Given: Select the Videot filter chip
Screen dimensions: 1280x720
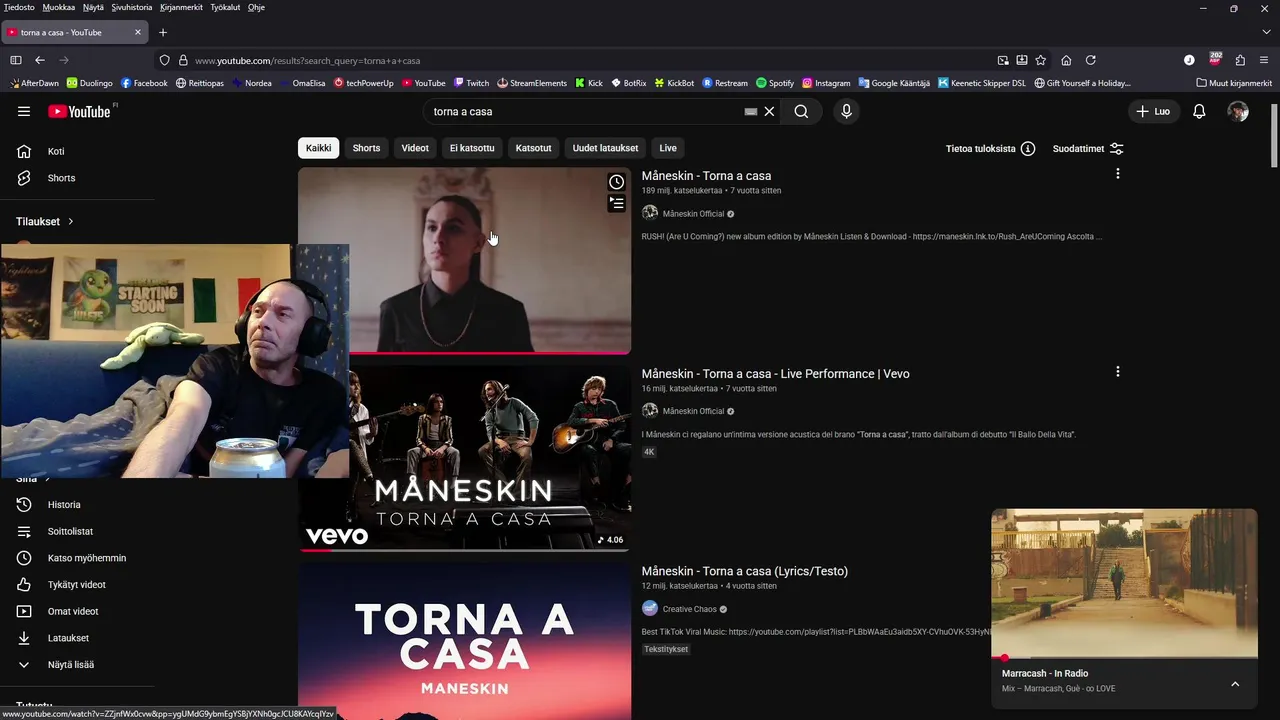Looking at the screenshot, I should click(415, 148).
